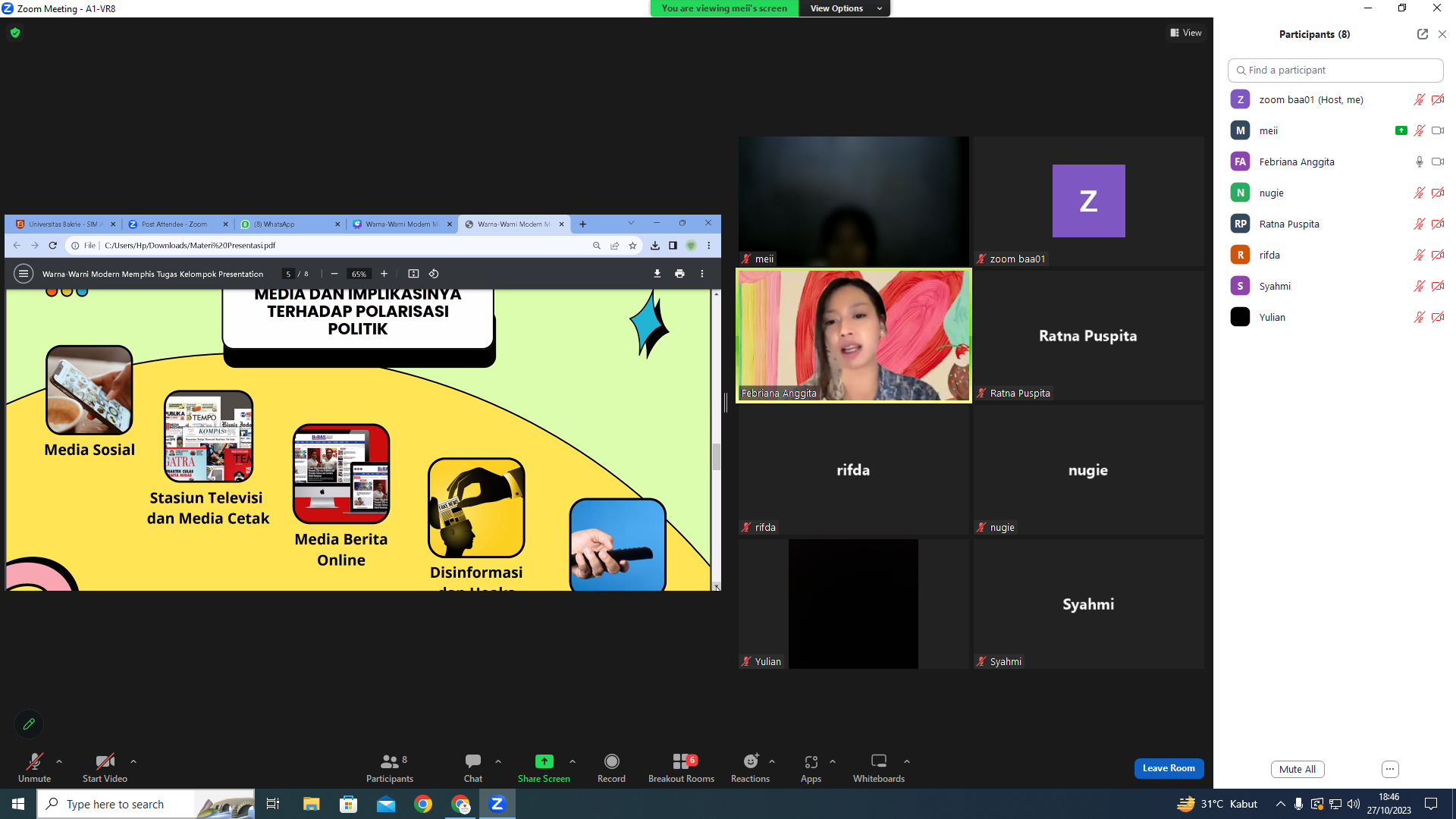Pop out the Participants panel
1456x819 pixels.
point(1422,34)
